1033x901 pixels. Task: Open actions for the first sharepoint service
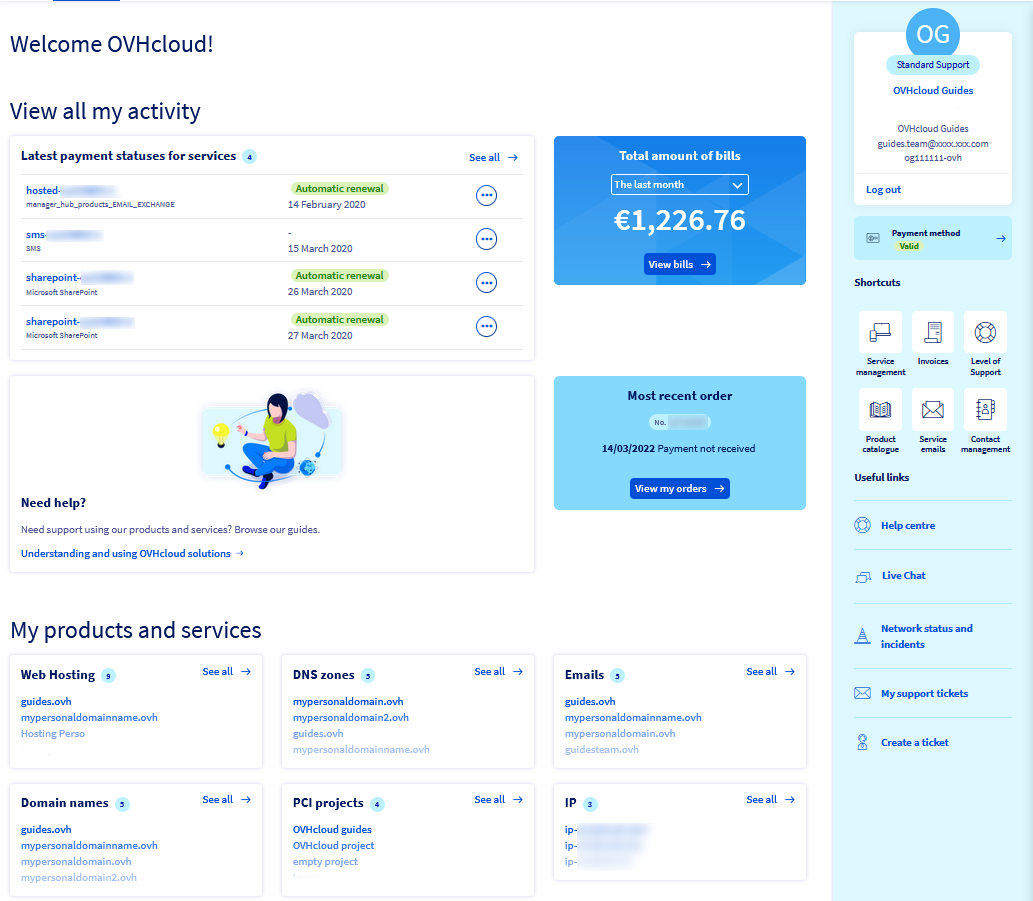(487, 283)
